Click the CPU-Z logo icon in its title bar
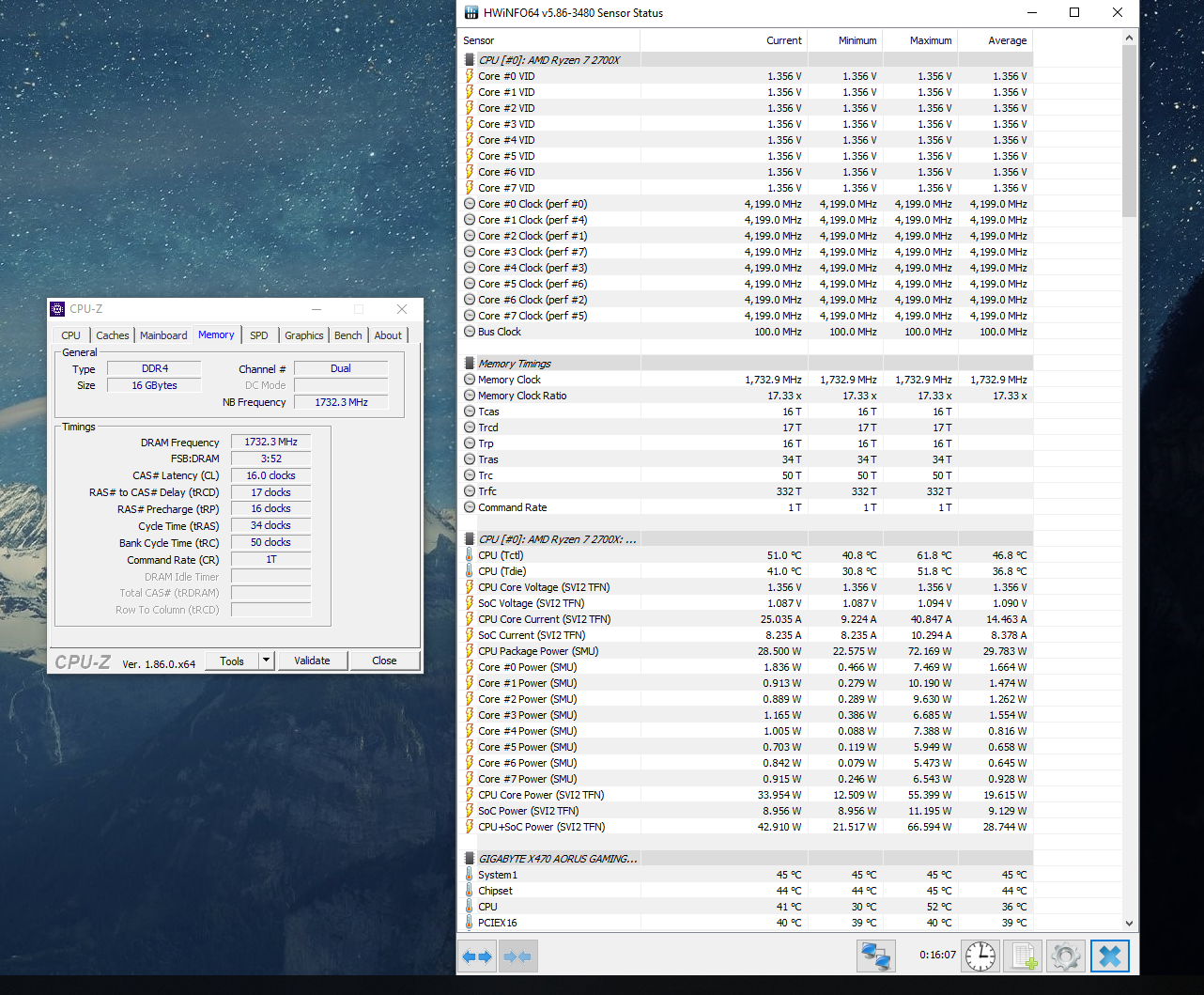 (58, 309)
